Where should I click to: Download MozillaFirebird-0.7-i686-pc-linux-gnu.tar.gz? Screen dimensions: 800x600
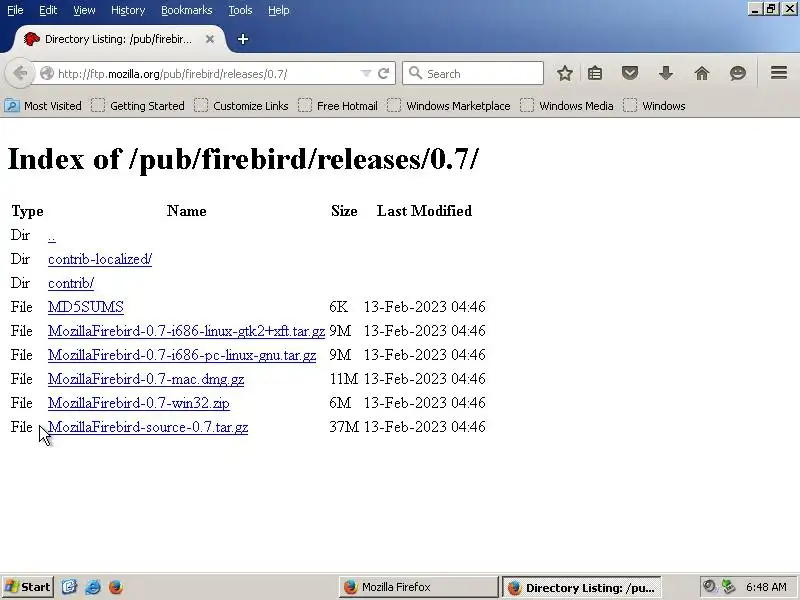click(182, 355)
